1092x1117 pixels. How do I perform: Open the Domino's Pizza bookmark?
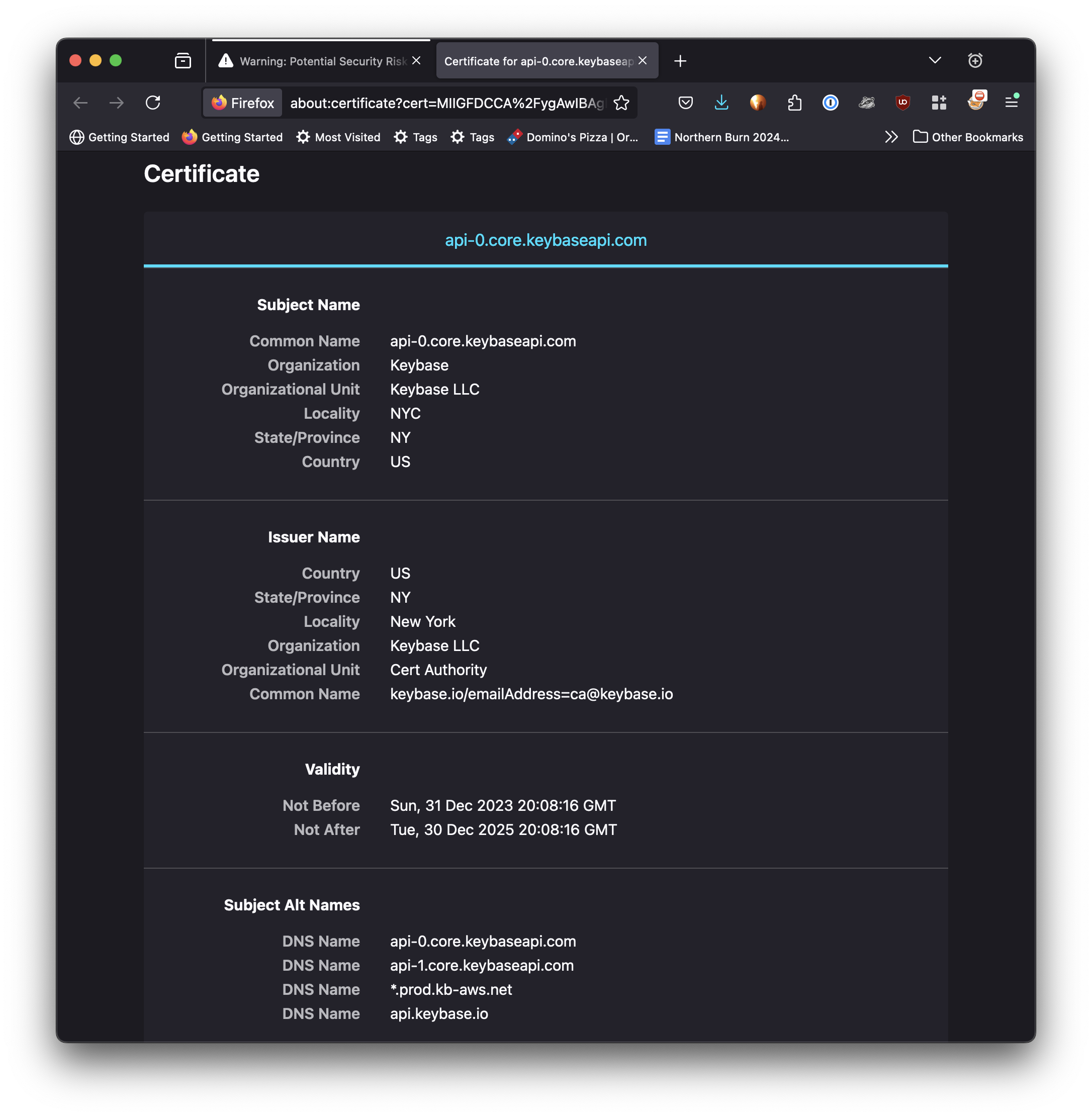(572, 137)
